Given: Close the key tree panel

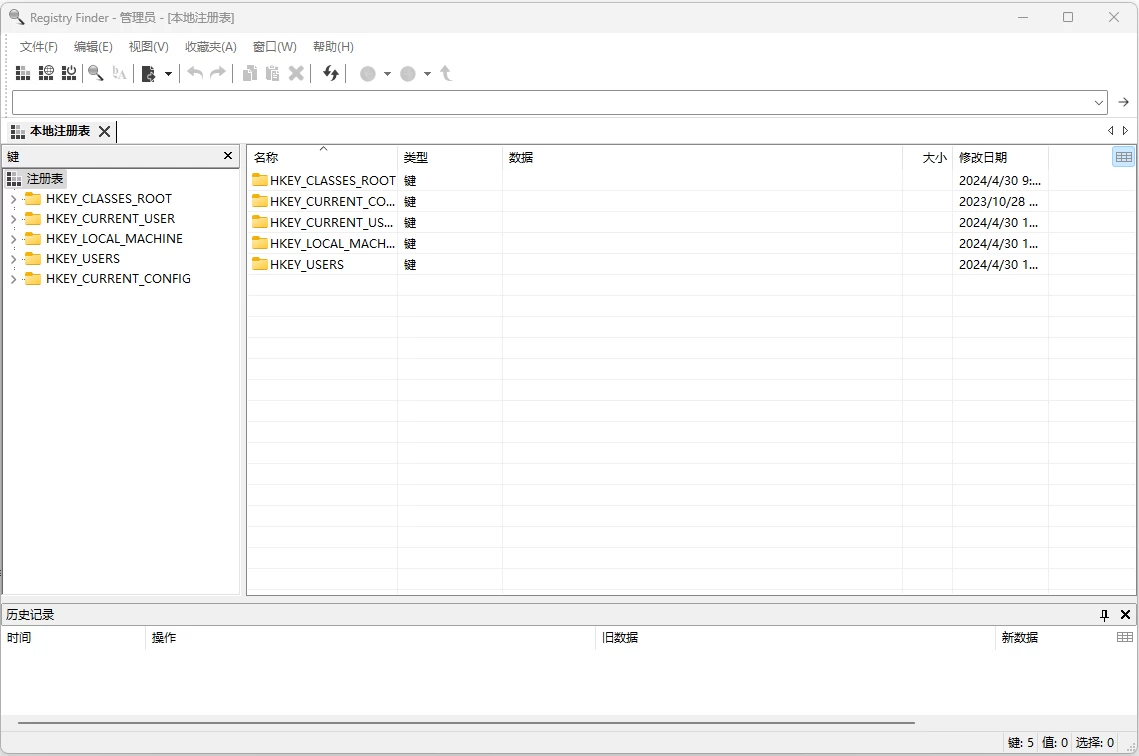Looking at the screenshot, I should 227,156.
